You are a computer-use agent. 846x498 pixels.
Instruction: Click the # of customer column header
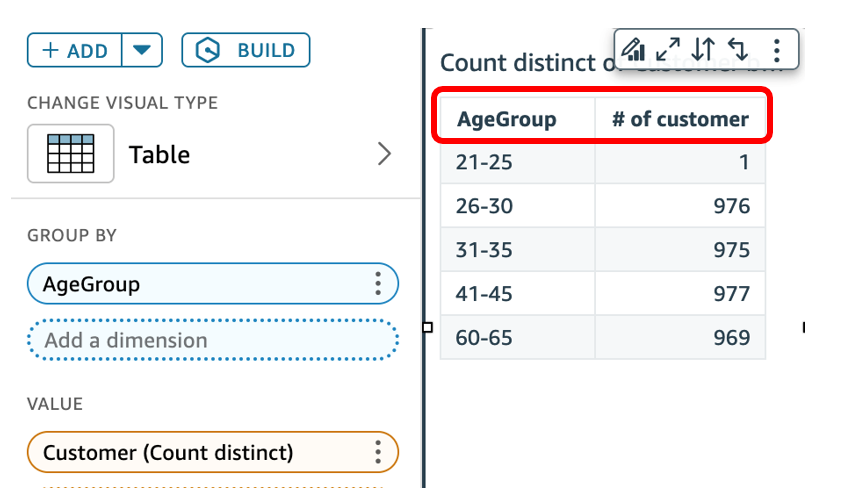tap(680, 120)
